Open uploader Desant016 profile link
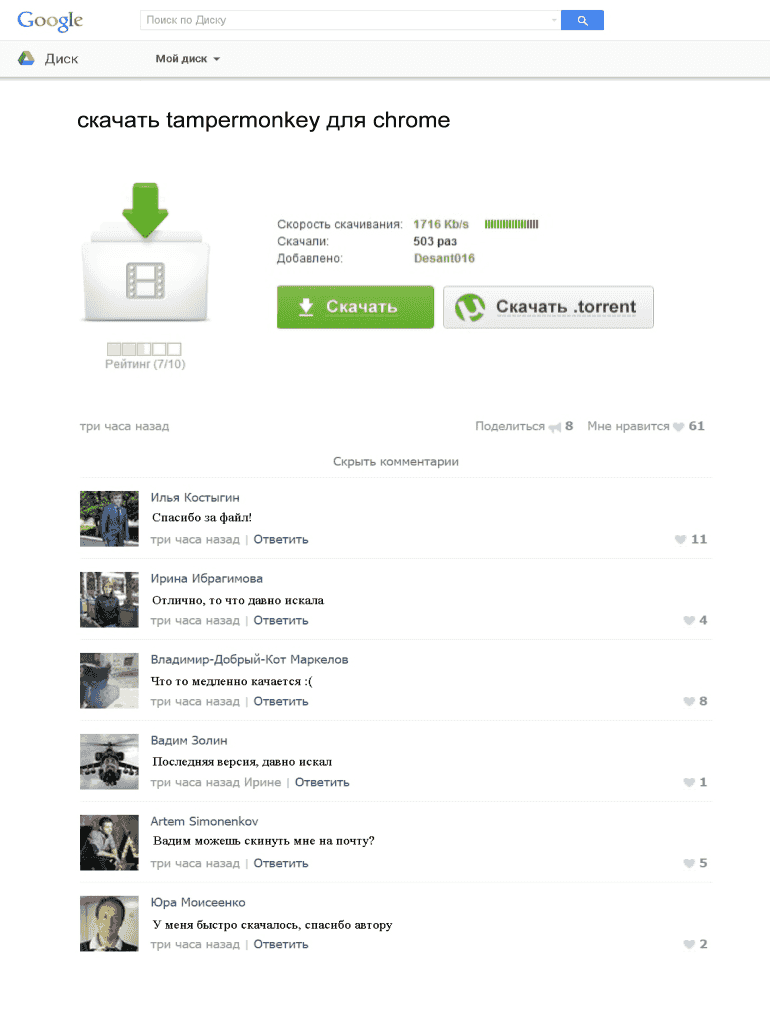770x1024 pixels. [x=444, y=258]
